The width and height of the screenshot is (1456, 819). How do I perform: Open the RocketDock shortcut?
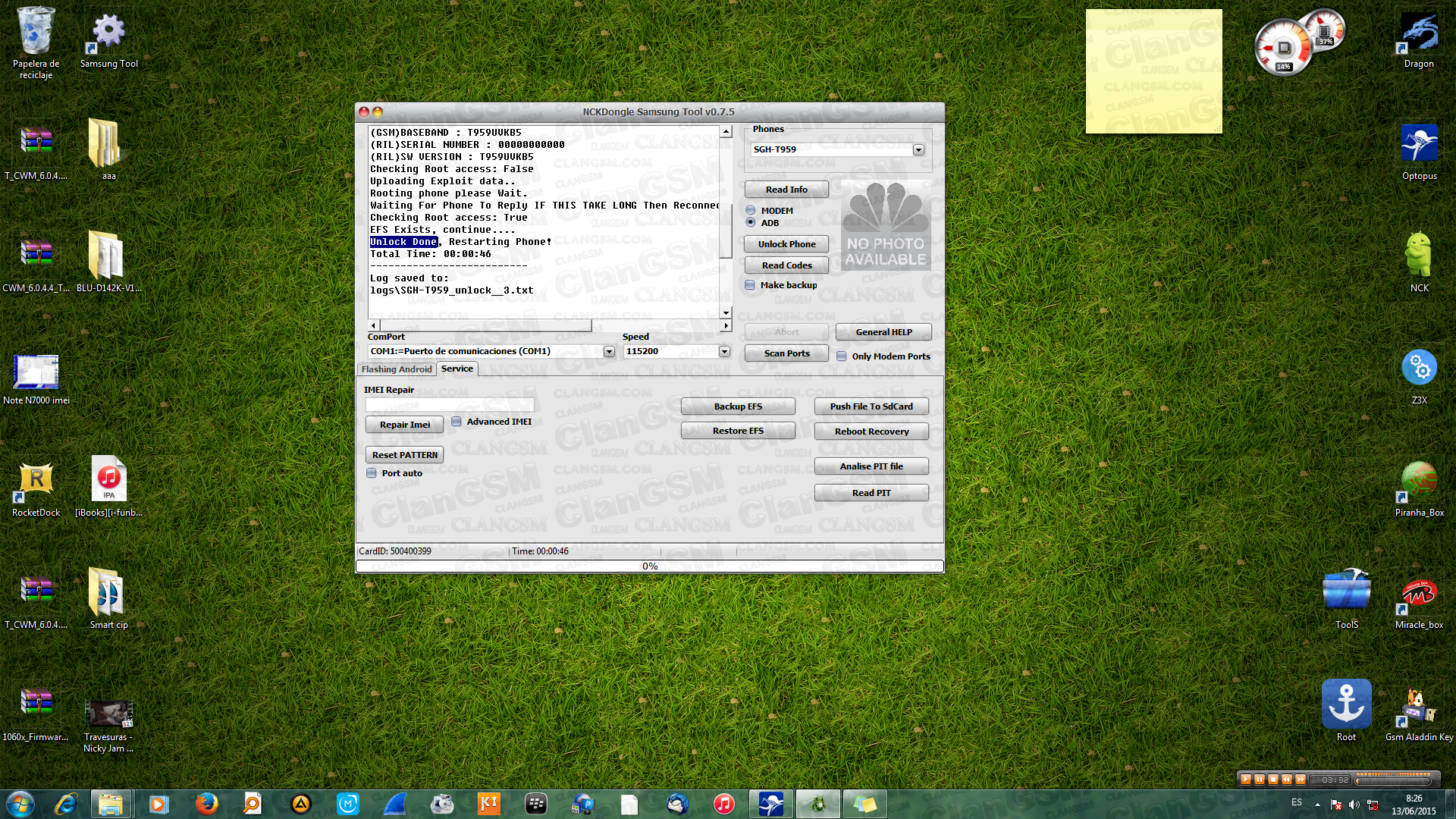36,489
